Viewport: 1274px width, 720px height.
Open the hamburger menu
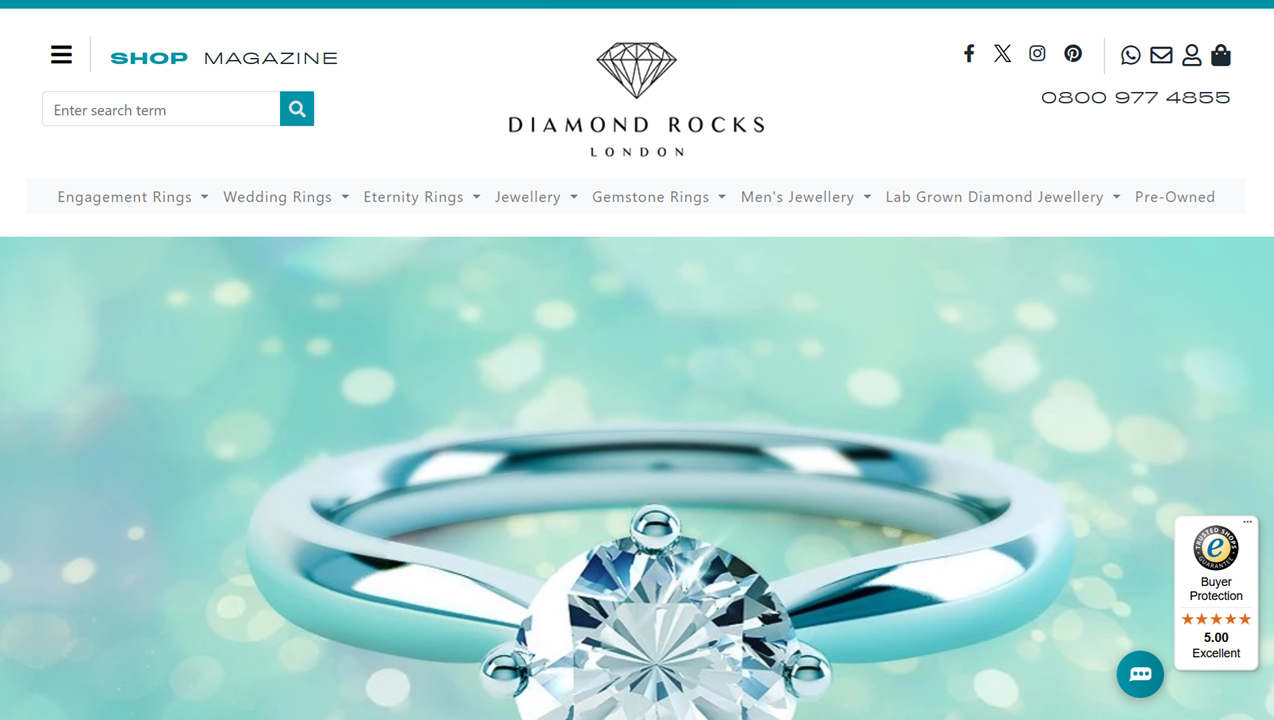(61, 55)
